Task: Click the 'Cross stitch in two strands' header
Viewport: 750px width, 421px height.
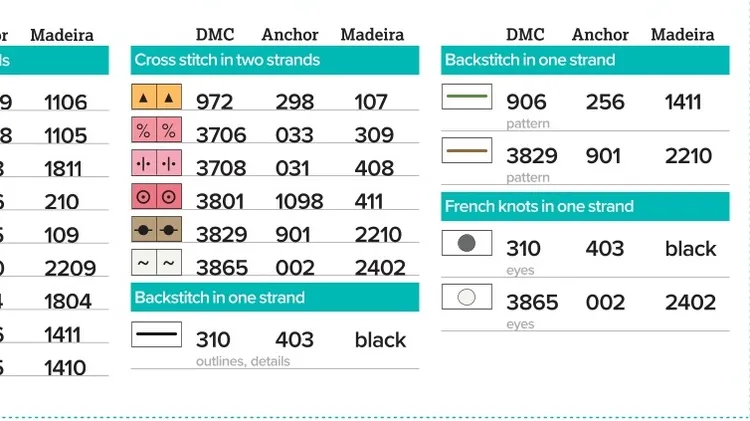Action: pyautogui.click(x=227, y=60)
